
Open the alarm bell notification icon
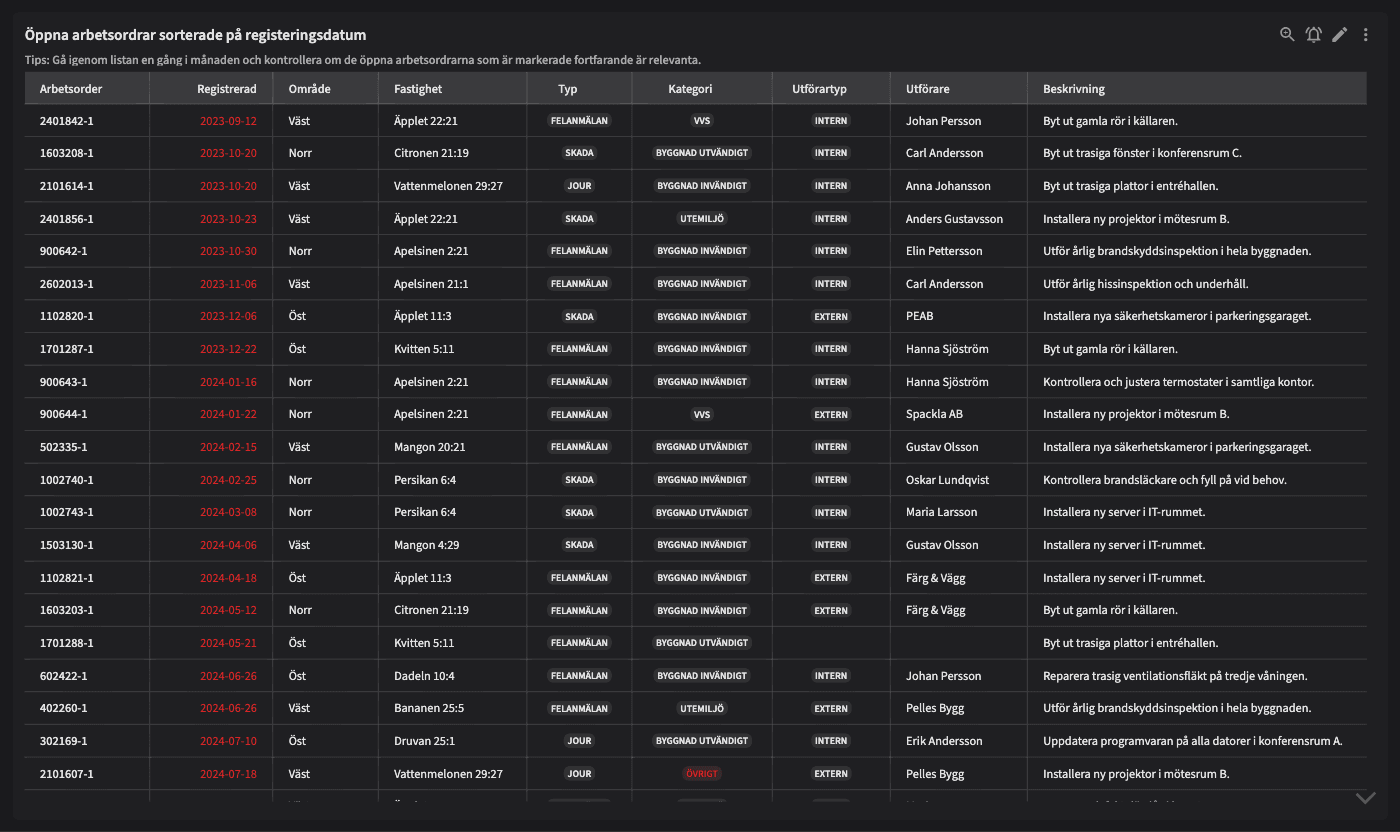pyautogui.click(x=1313, y=34)
